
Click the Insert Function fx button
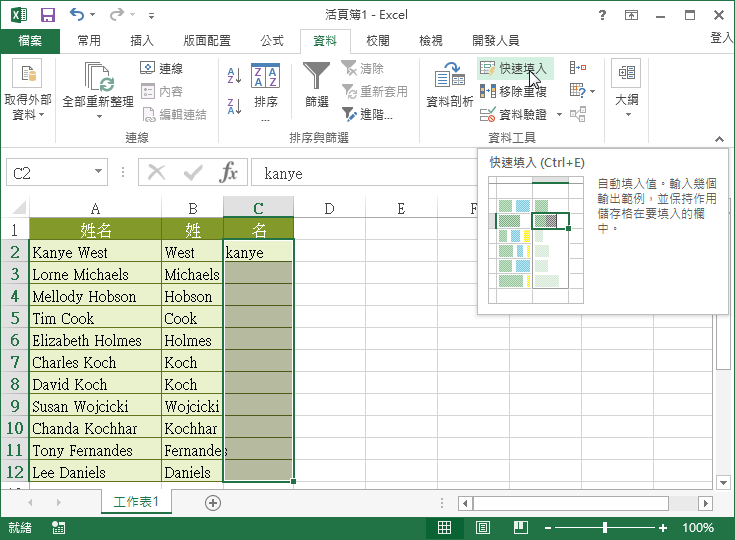[228, 172]
